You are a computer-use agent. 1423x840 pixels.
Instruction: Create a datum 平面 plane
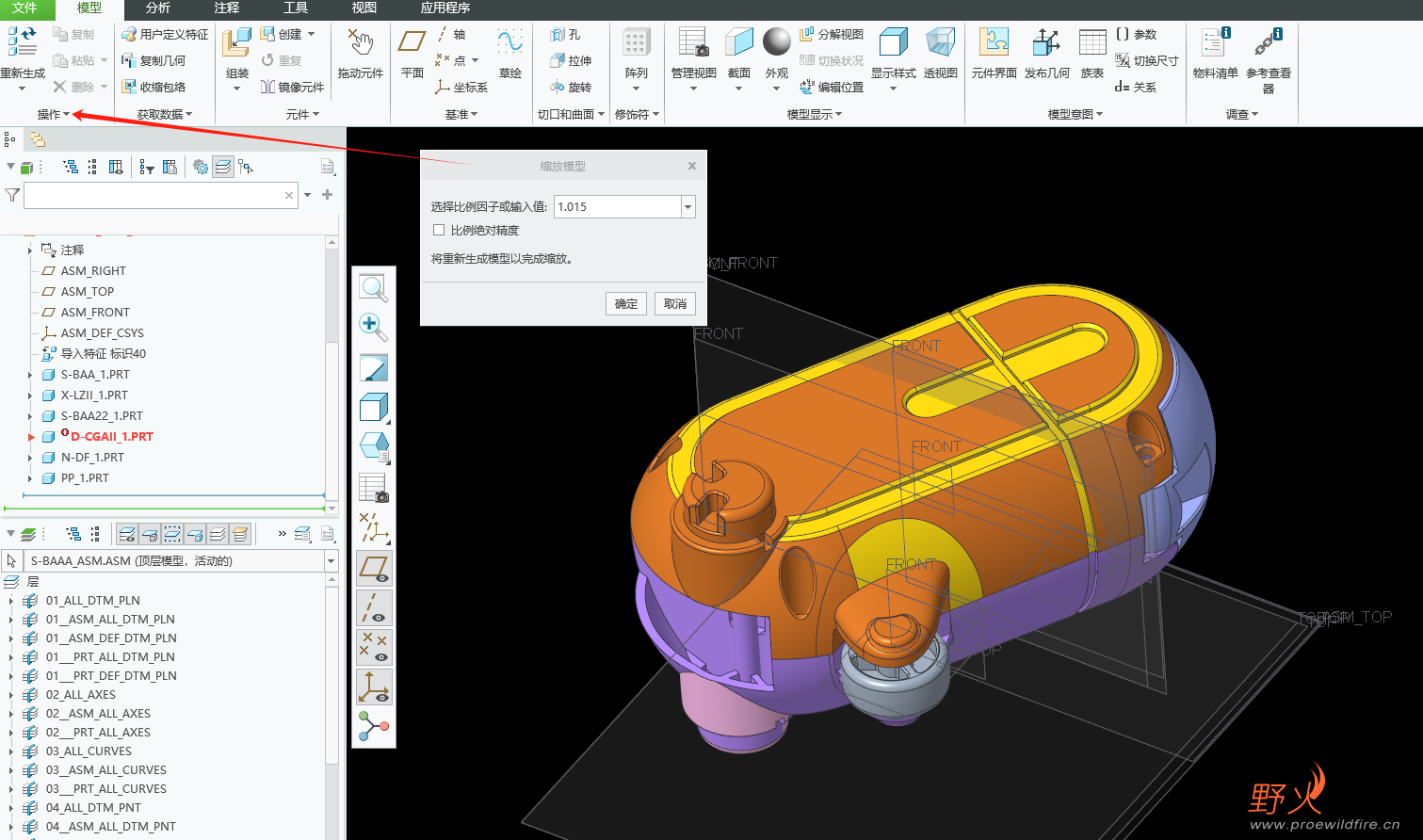tap(412, 42)
